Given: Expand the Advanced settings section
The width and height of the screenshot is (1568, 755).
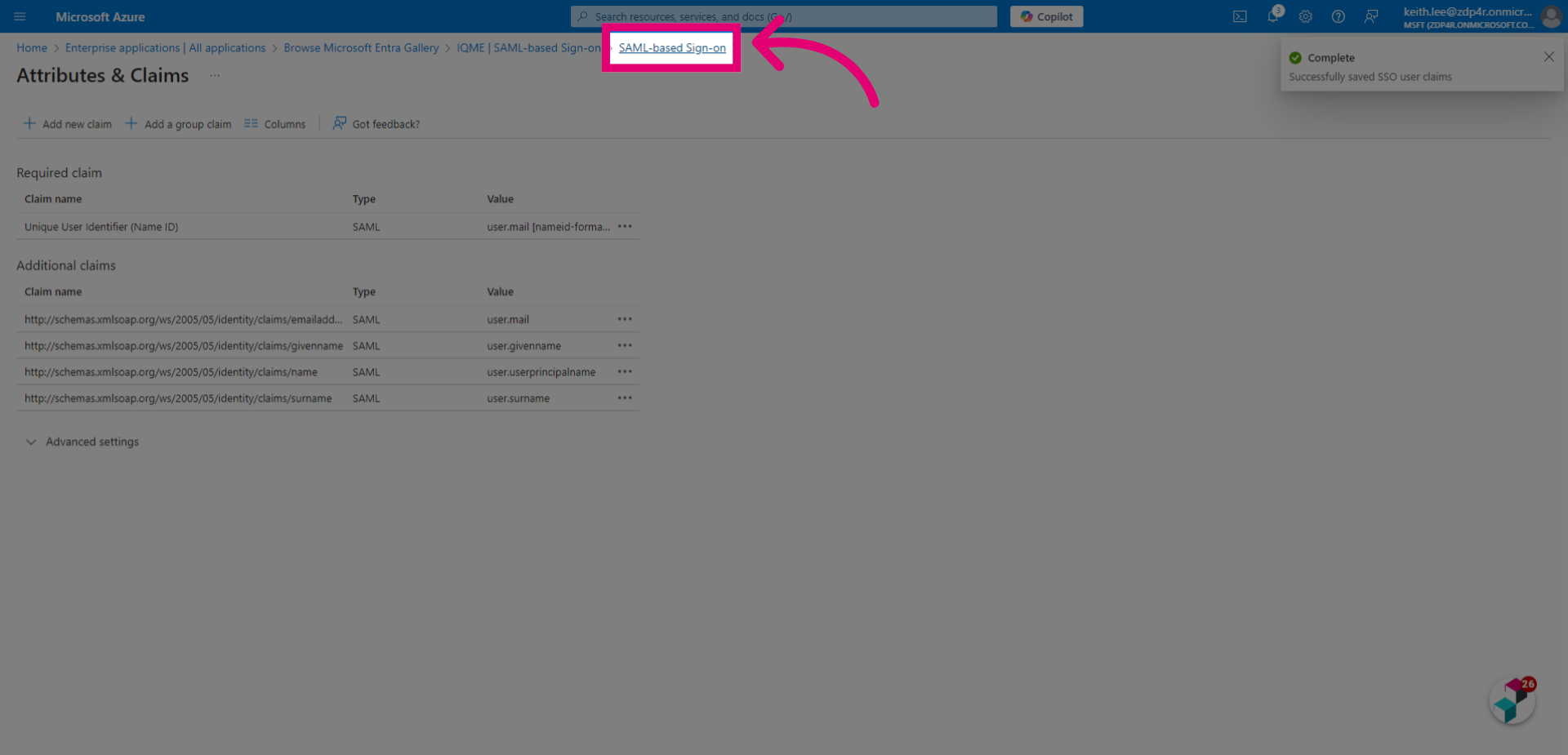Looking at the screenshot, I should (x=82, y=442).
